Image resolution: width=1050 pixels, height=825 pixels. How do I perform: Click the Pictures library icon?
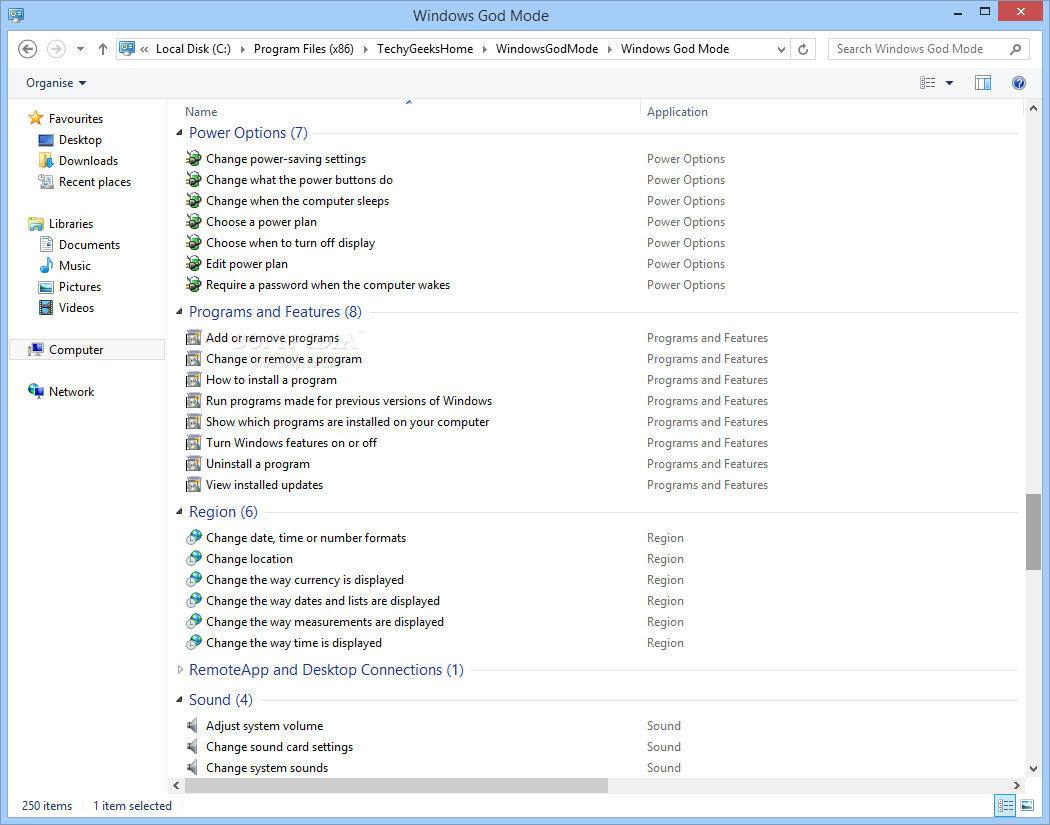46,287
